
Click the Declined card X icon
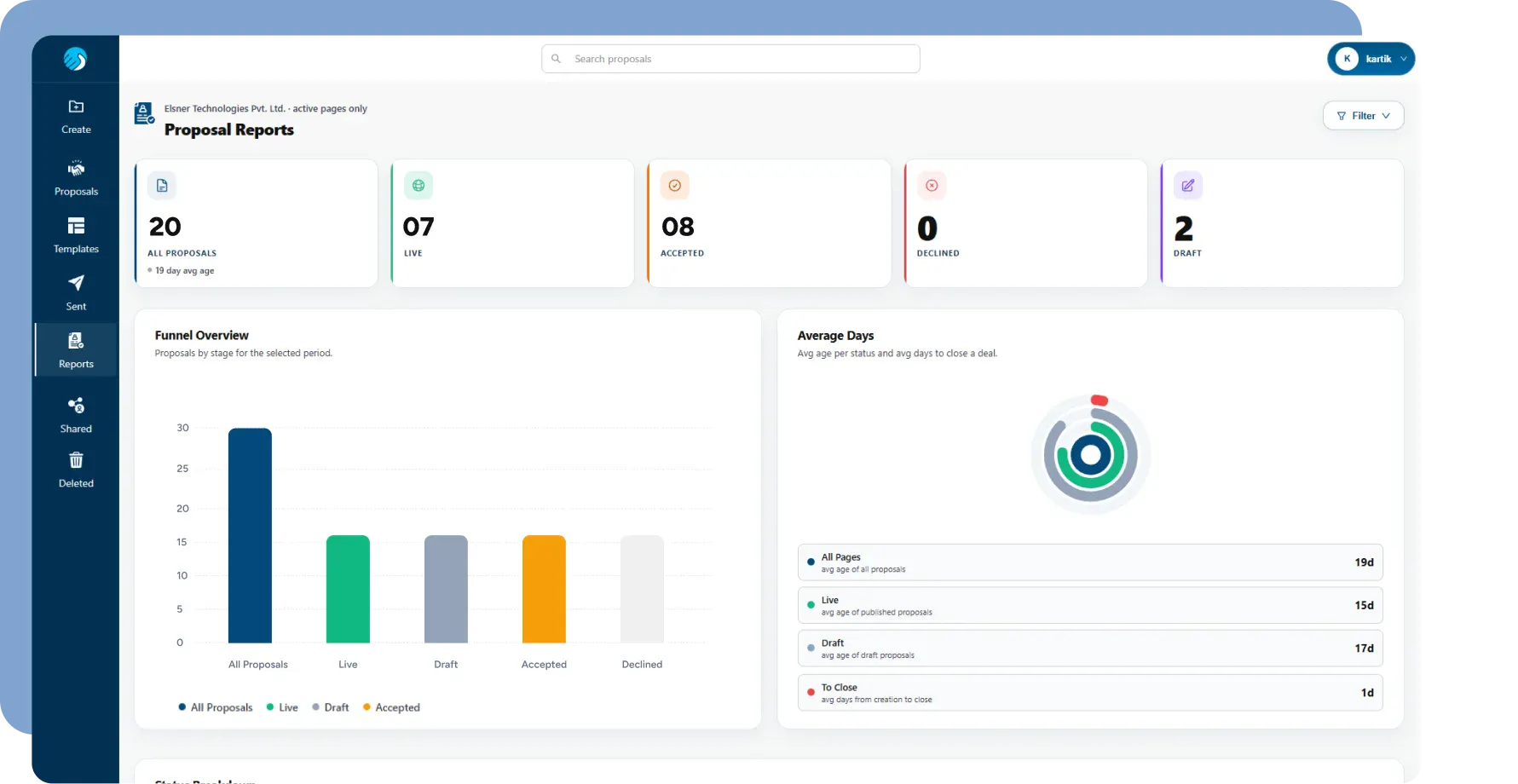tap(932, 186)
